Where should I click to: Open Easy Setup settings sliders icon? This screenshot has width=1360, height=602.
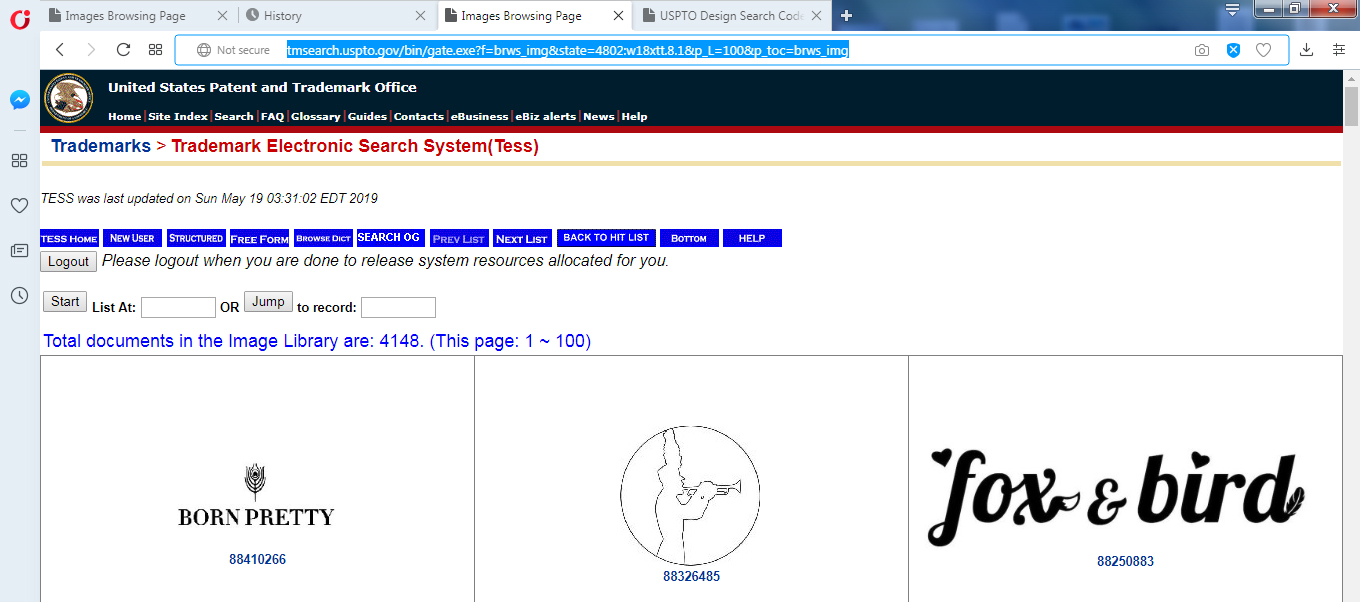click(1339, 50)
